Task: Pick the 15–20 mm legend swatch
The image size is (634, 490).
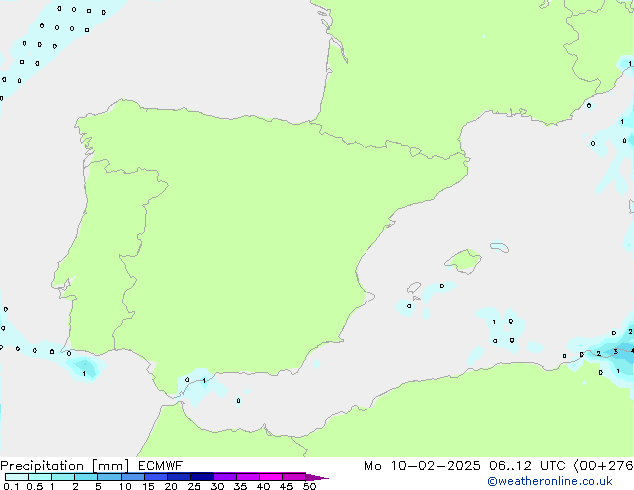Action: [155, 477]
